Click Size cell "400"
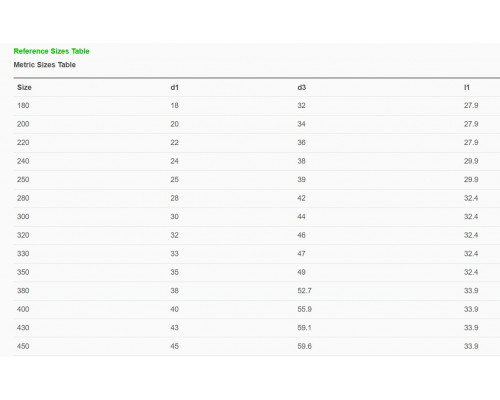The image size is (500, 400). [23, 309]
